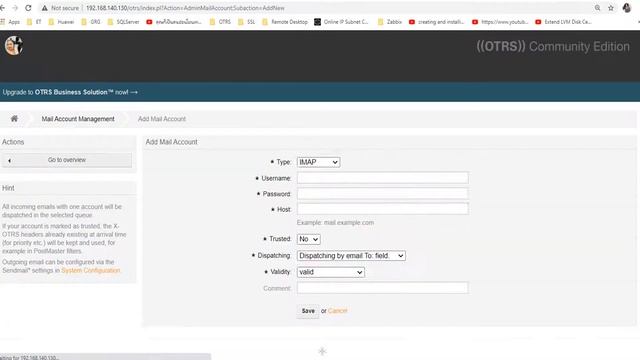Click into the Host field

click(382, 209)
